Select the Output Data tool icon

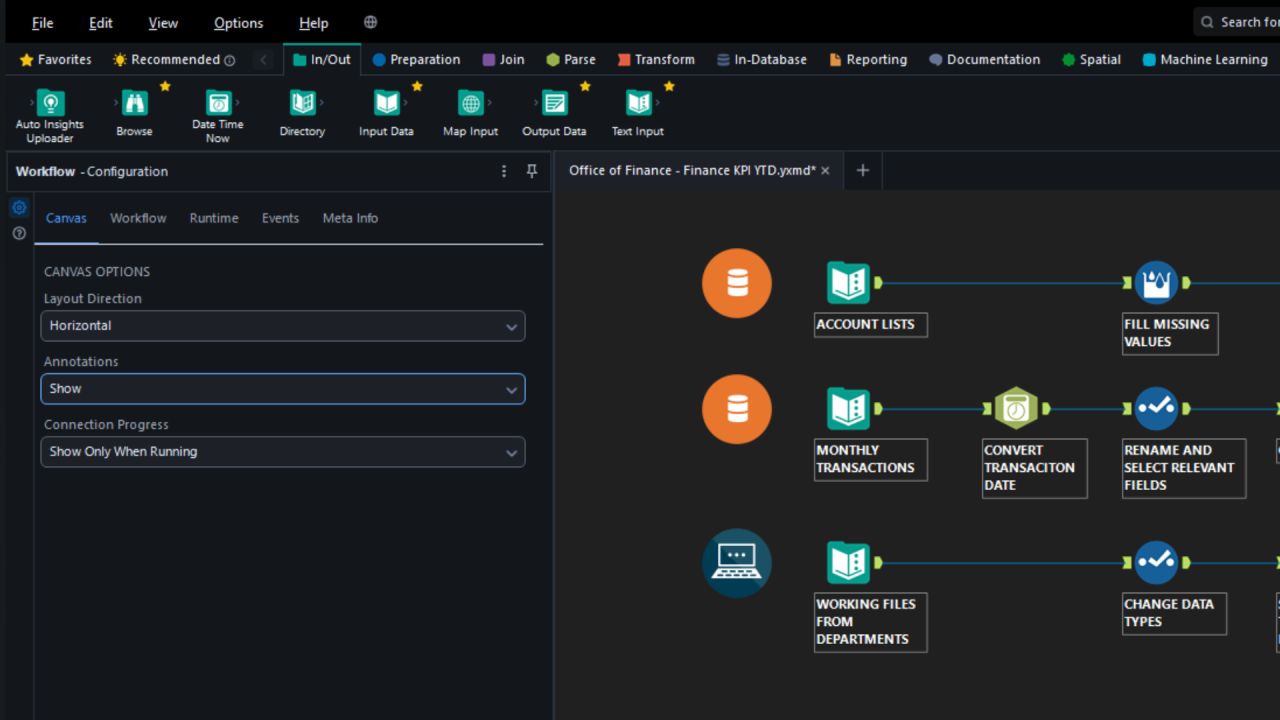point(554,103)
